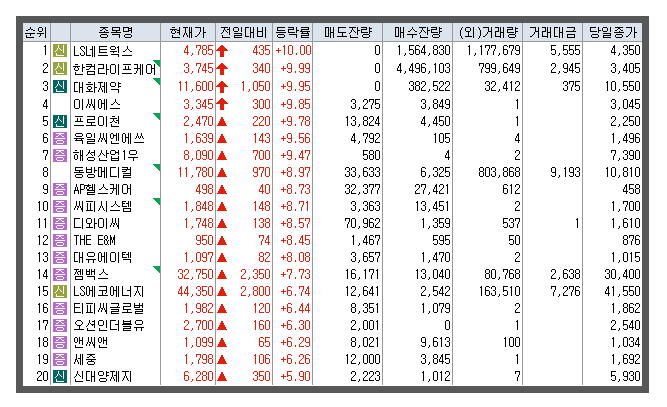Sort by the 종목명 column header
667x407 pixels.
[116, 32]
